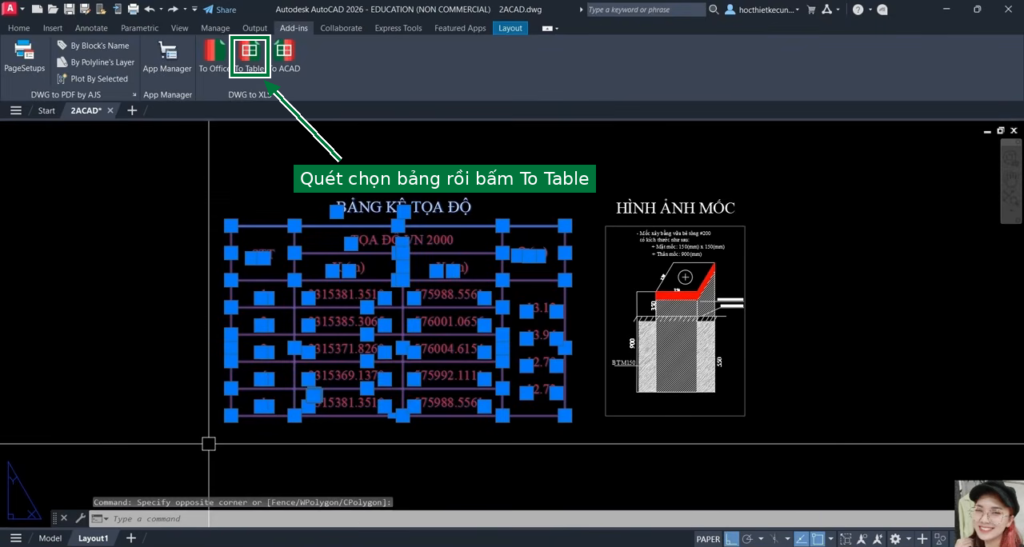Expand the Help dropdown arrow

point(870,10)
